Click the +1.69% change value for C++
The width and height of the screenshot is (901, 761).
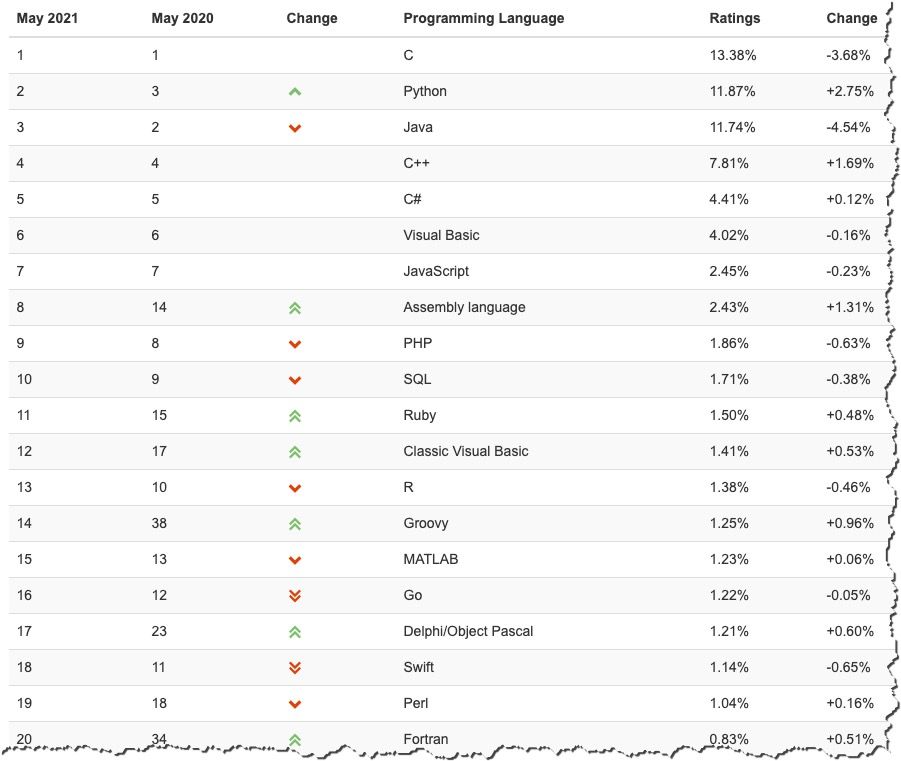849,163
